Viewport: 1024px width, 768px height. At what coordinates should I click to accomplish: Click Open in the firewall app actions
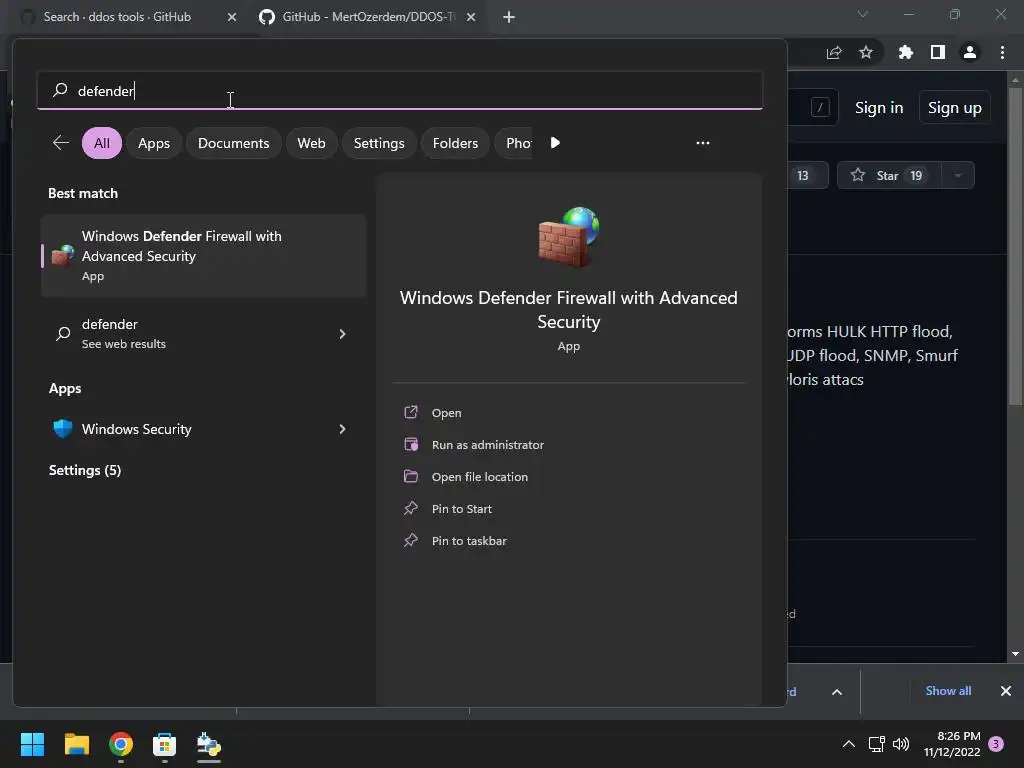[x=446, y=413]
